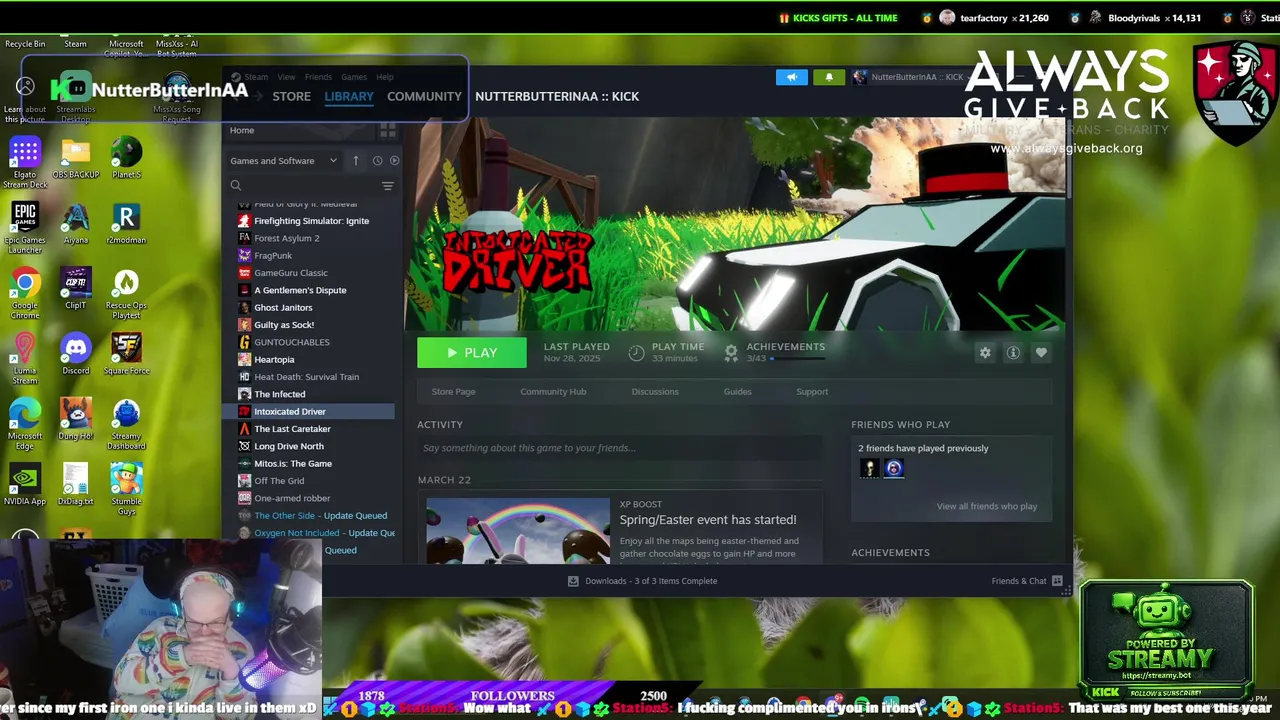
Task: Select Ghost Janitors in library list
Action: [283, 307]
